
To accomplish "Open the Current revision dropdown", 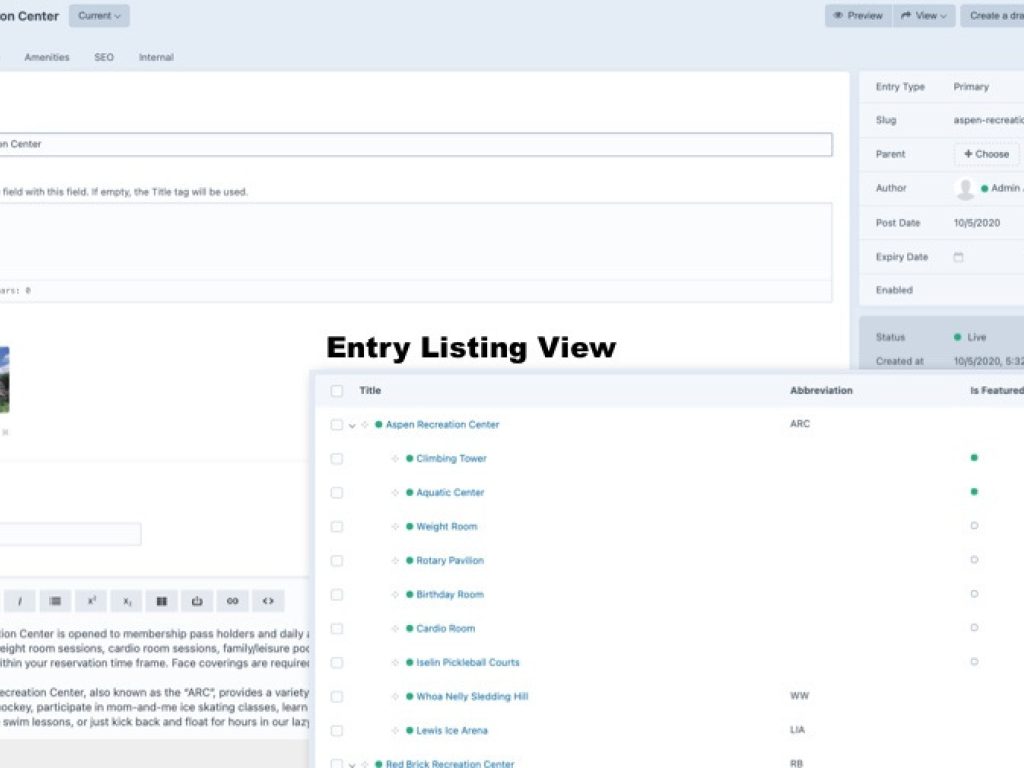I will (x=99, y=15).
